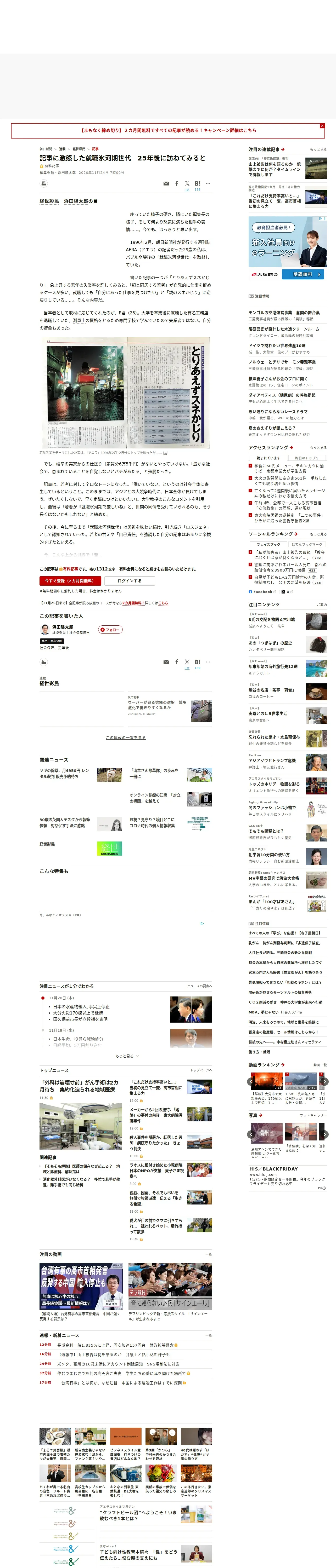Share on Facebook using lower f icon

click(x=177, y=662)
